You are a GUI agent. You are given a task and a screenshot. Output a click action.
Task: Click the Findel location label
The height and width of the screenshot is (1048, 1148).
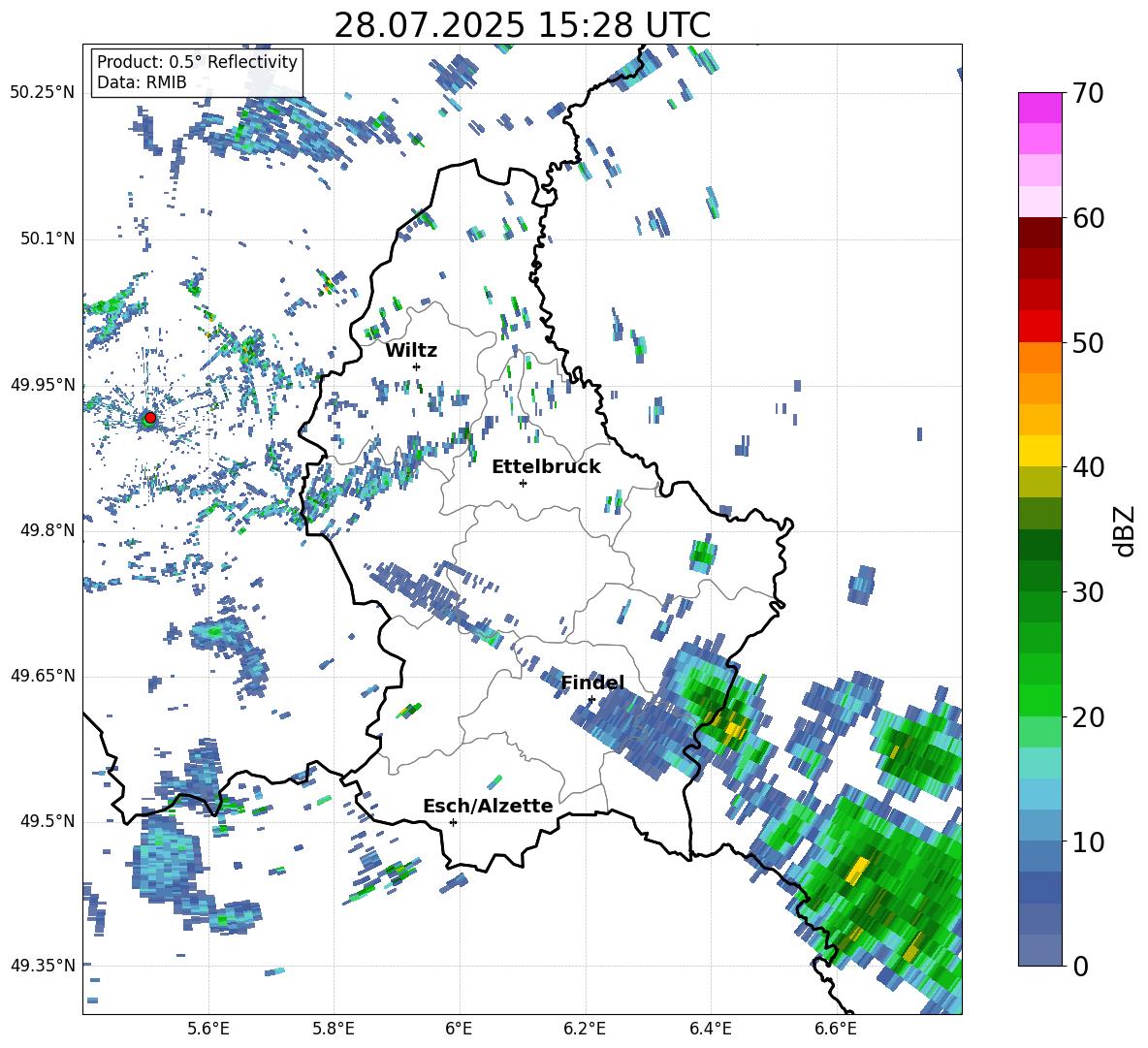[x=592, y=683]
